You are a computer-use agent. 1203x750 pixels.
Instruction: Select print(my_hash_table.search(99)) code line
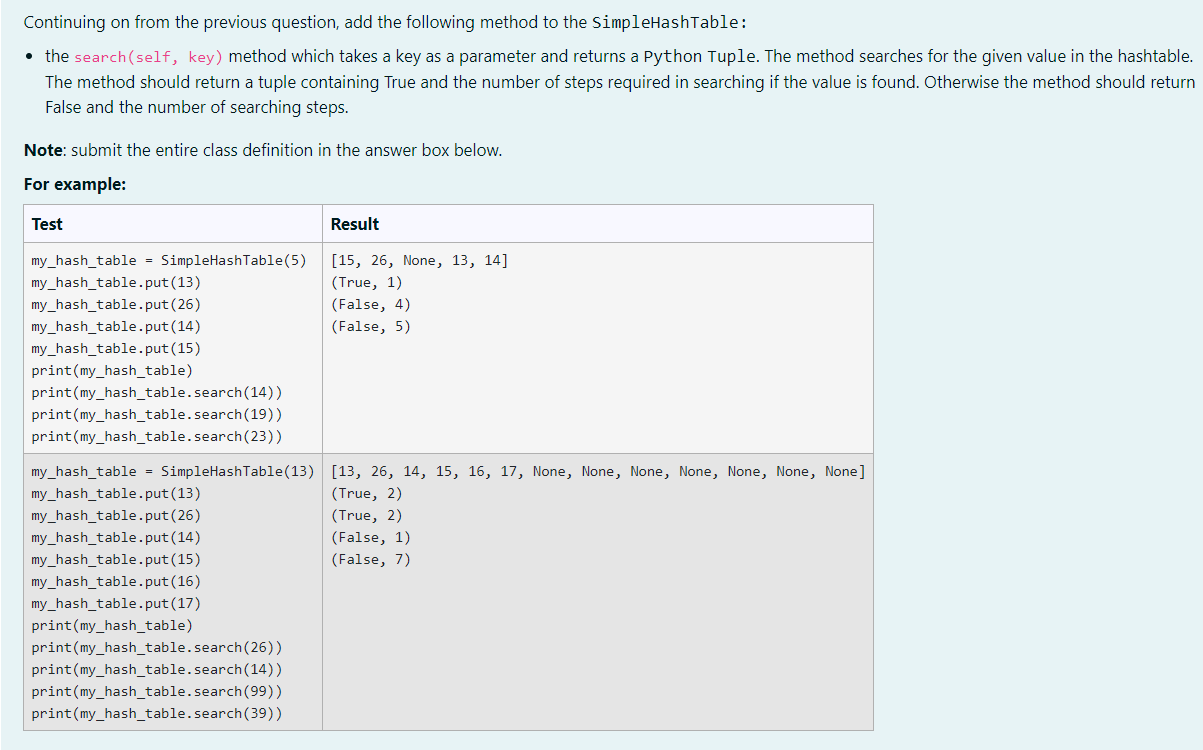coord(157,691)
